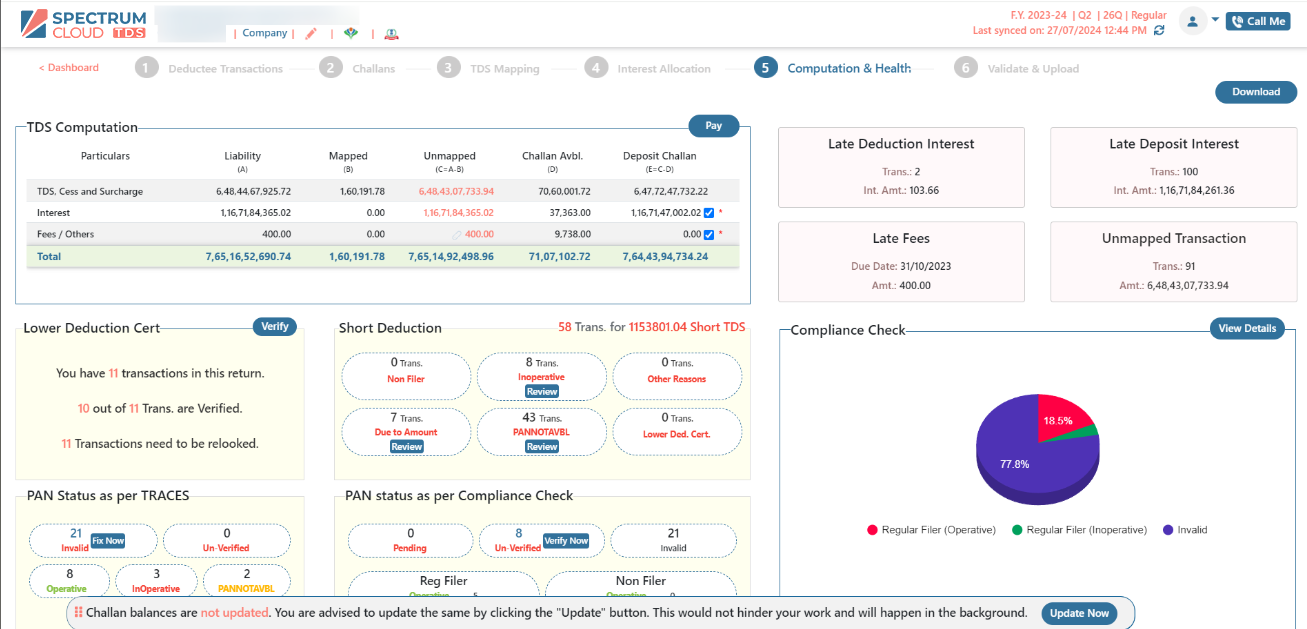Image resolution: width=1307 pixels, height=629 pixels.
Task: Click the refresh sync icon beside last synced time
Action: (1159, 31)
